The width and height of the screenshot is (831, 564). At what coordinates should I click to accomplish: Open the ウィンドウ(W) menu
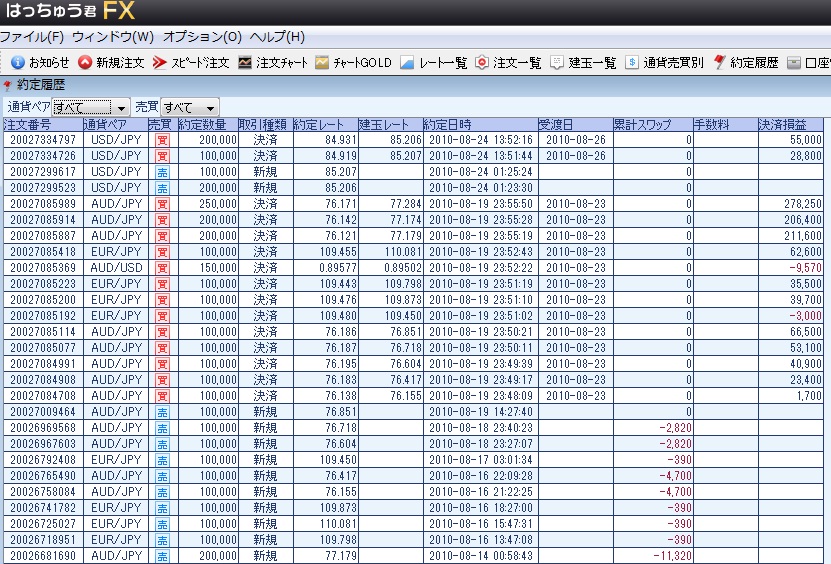tap(112, 37)
